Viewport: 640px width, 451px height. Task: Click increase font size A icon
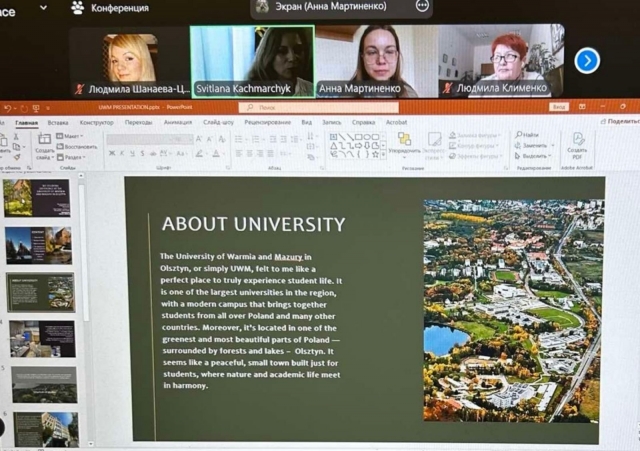tap(199, 139)
